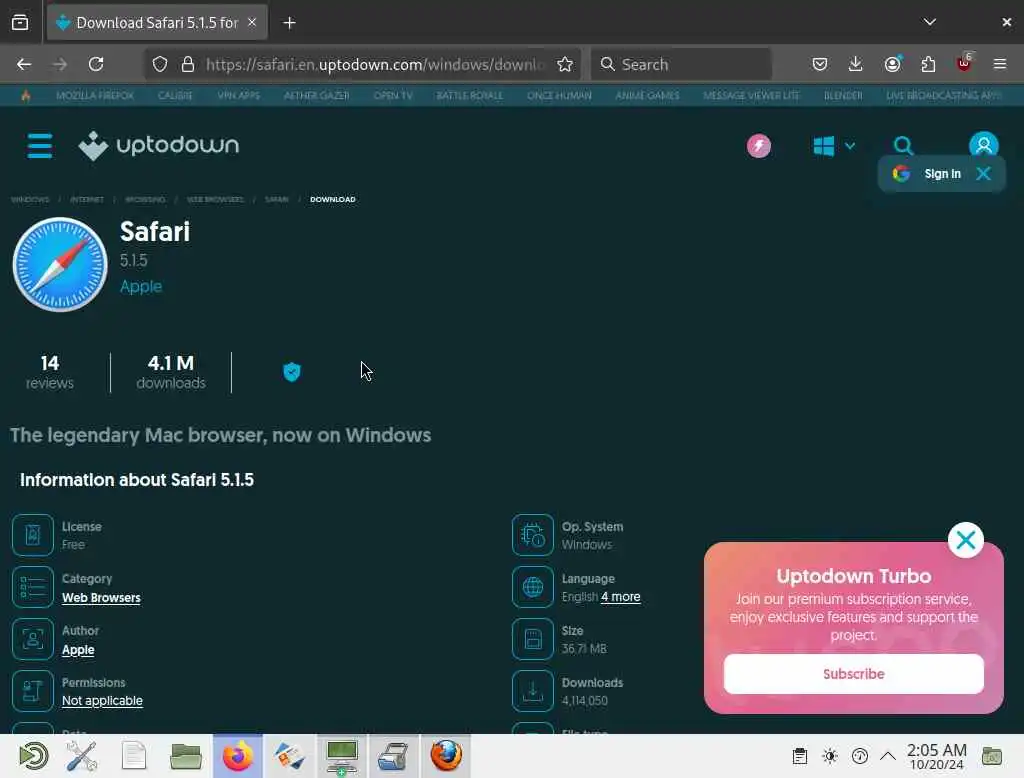The image size is (1024, 778).
Task: Subscribe to Uptodown Turbo
Action: pos(854,673)
